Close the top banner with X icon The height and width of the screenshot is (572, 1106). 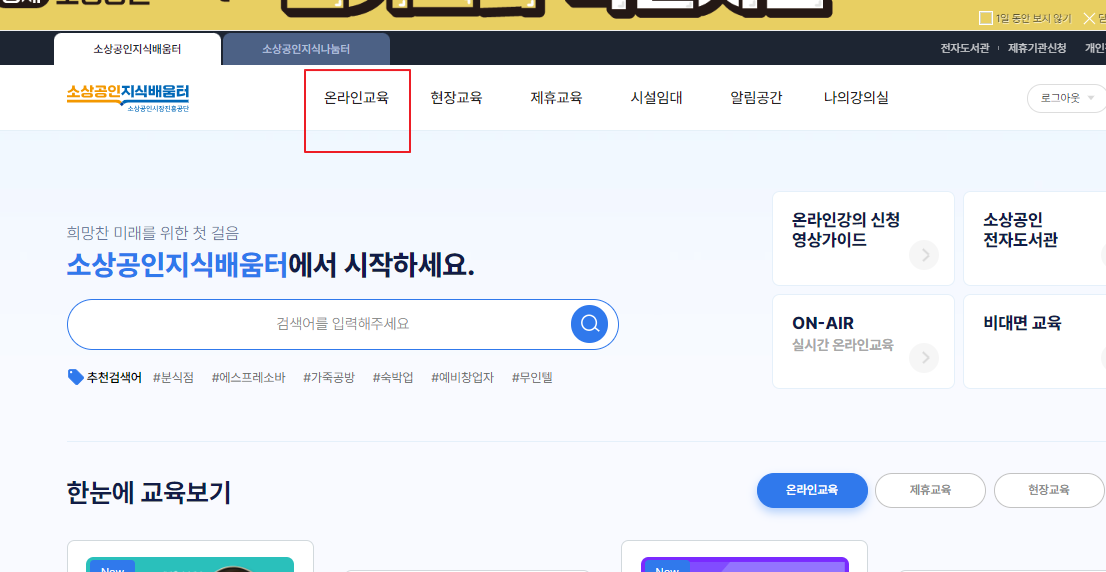coord(1088,18)
